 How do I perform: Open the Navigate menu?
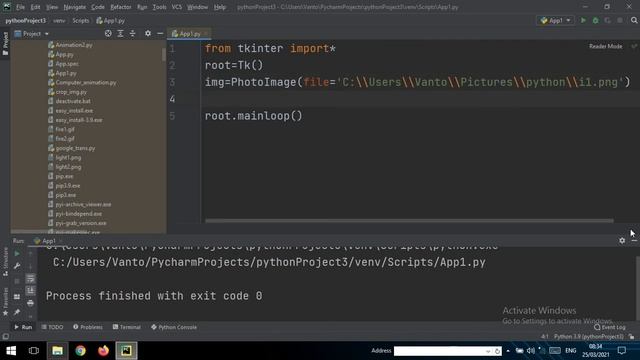[75, 7]
